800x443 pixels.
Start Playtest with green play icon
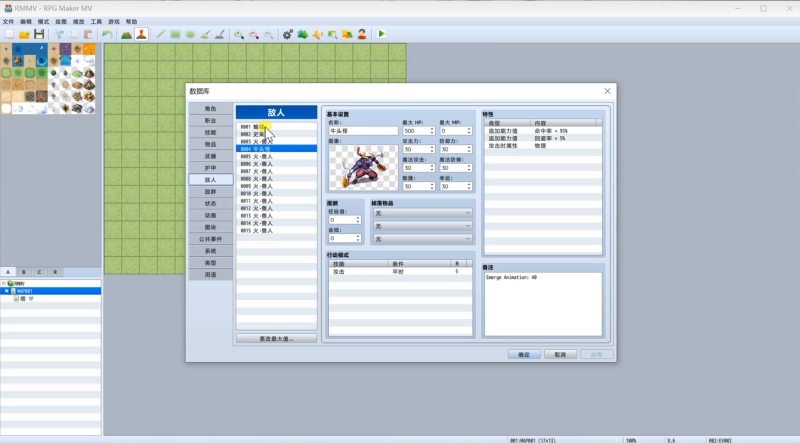click(x=381, y=34)
